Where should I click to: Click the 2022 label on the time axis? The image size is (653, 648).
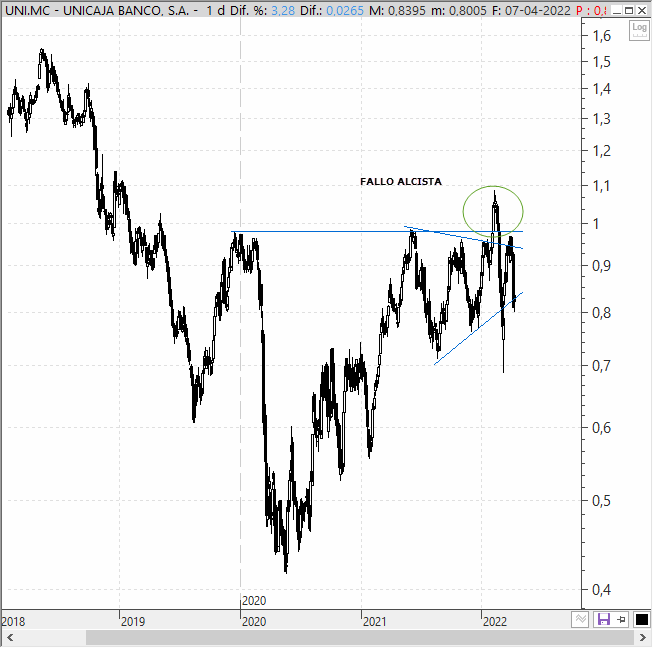pos(495,622)
